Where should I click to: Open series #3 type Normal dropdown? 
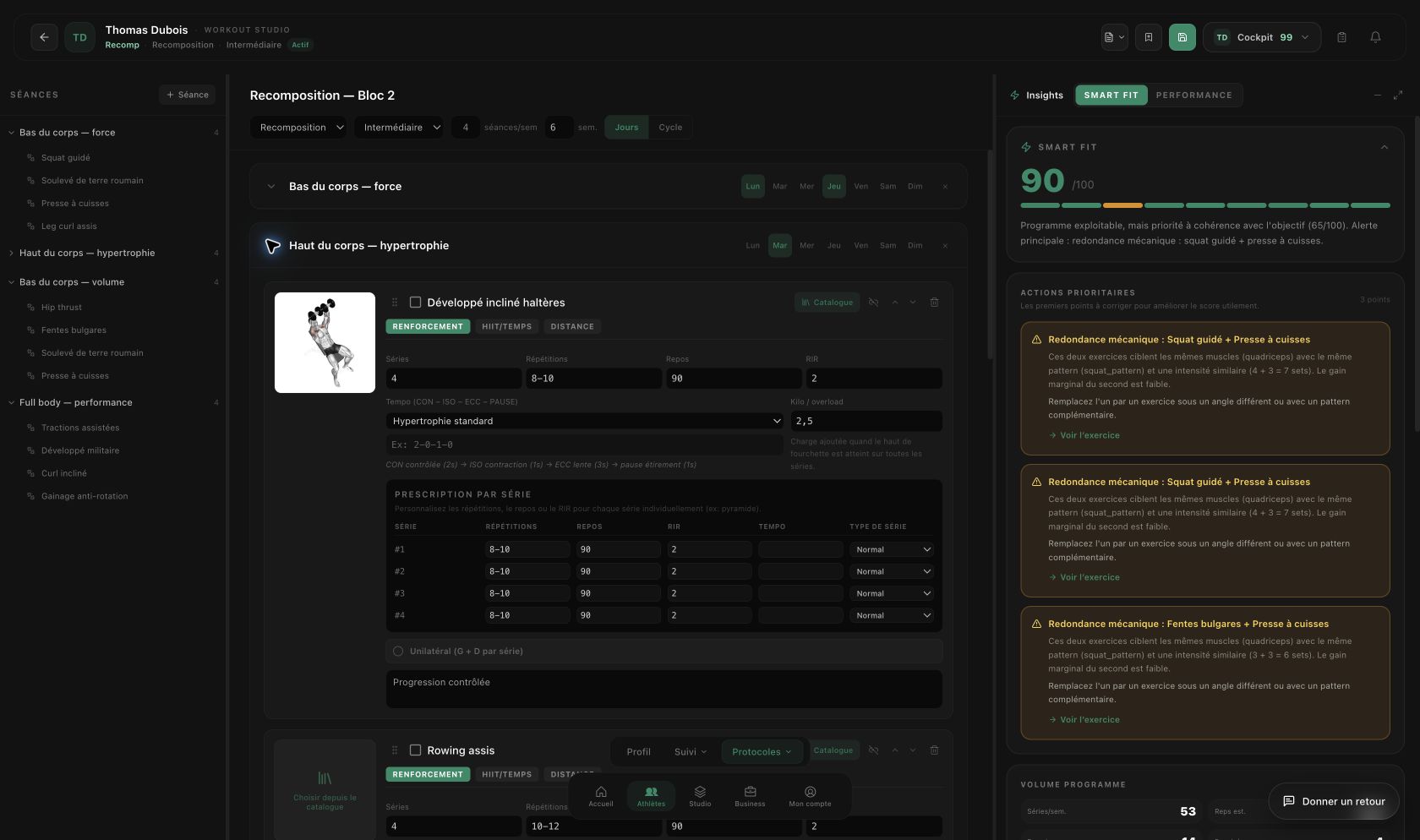[x=892, y=593]
